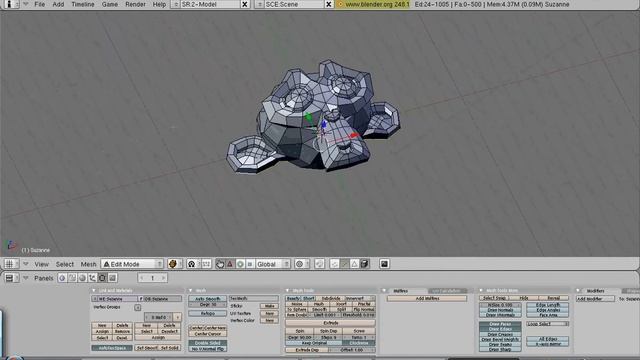The image size is (640, 360).
Task: Switch to Object context icon
Action: [92, 278]
